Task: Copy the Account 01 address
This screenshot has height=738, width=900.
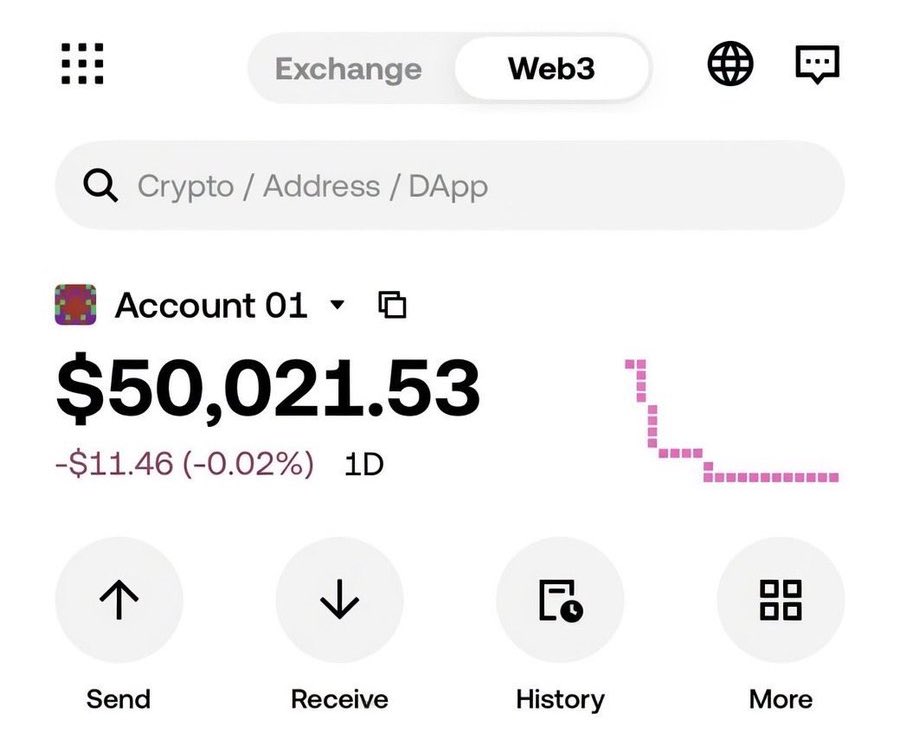Action: [393, 305]
